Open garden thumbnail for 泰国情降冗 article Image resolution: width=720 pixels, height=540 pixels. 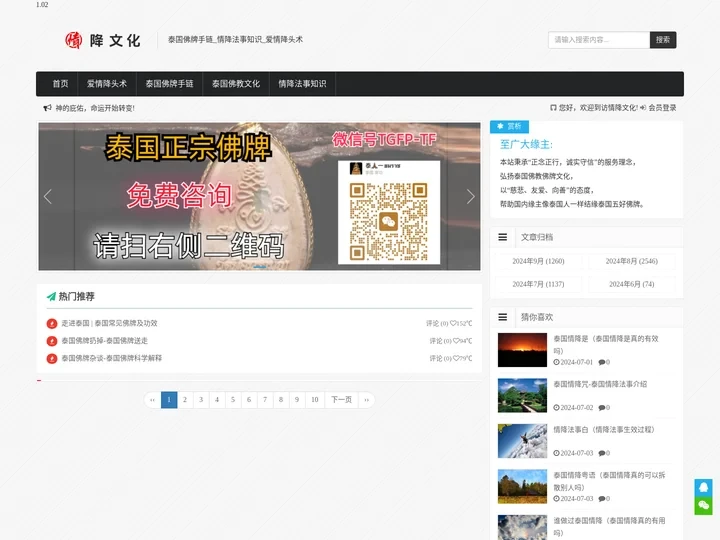(x=522, y=396)
